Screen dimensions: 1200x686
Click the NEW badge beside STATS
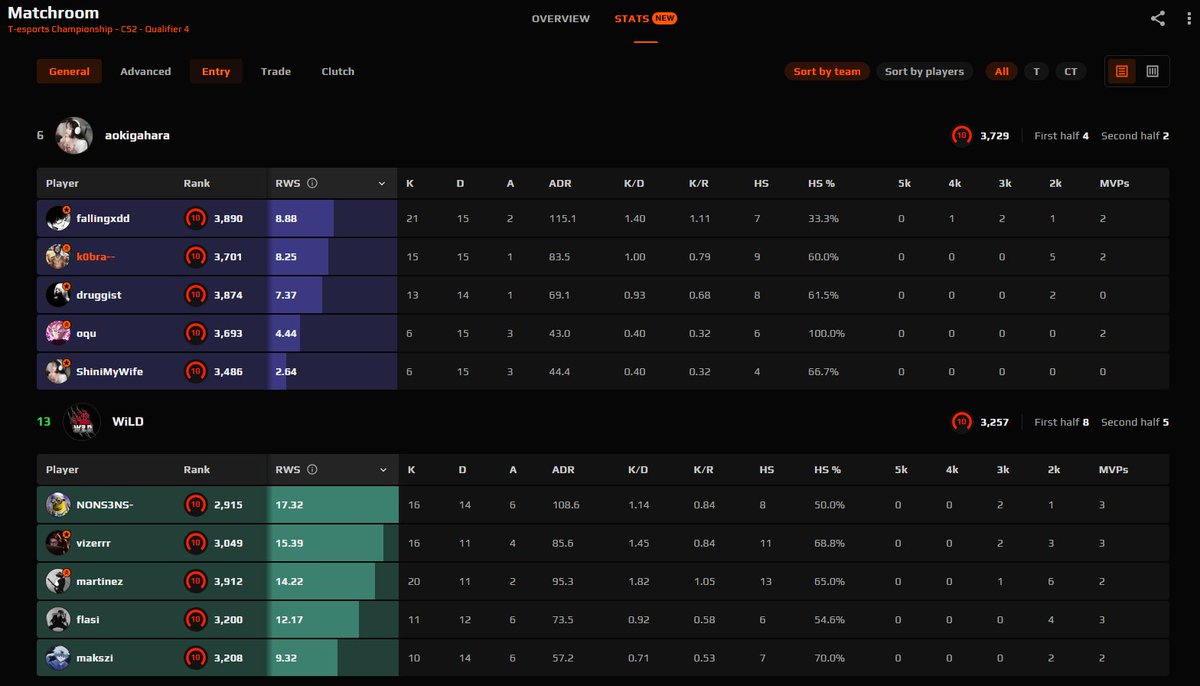(x=665, y=18)
